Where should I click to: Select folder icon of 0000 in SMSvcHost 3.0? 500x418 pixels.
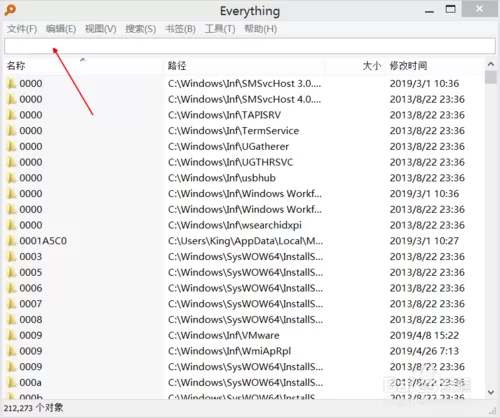coord(12,83)
